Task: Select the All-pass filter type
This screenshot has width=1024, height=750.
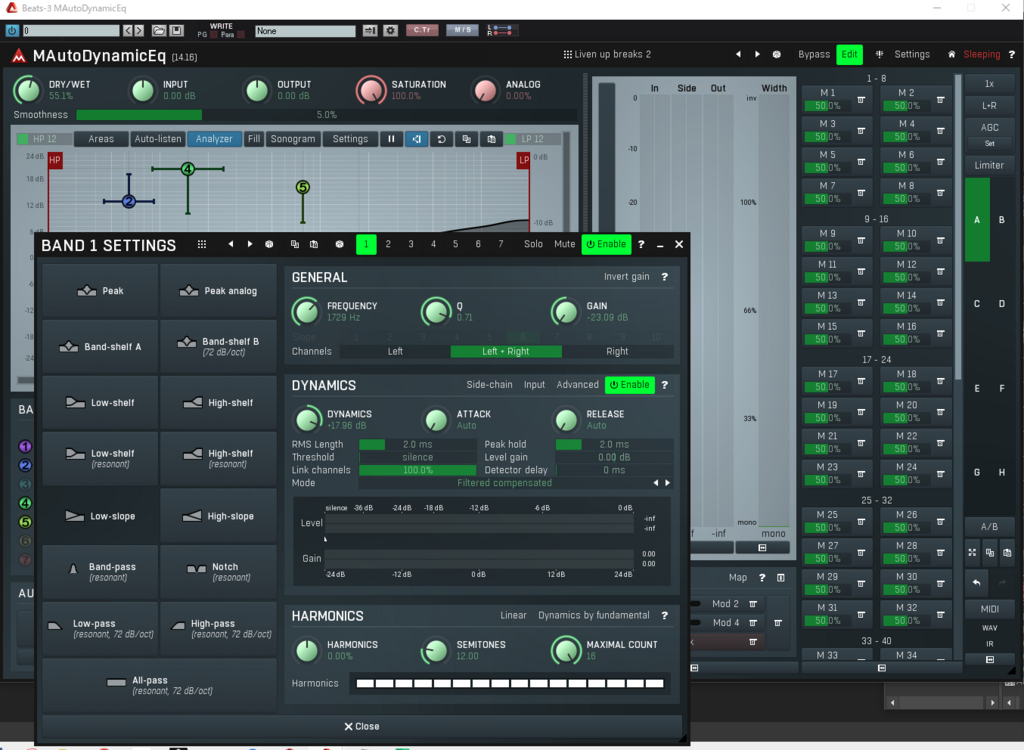Action: pos(159,685)
